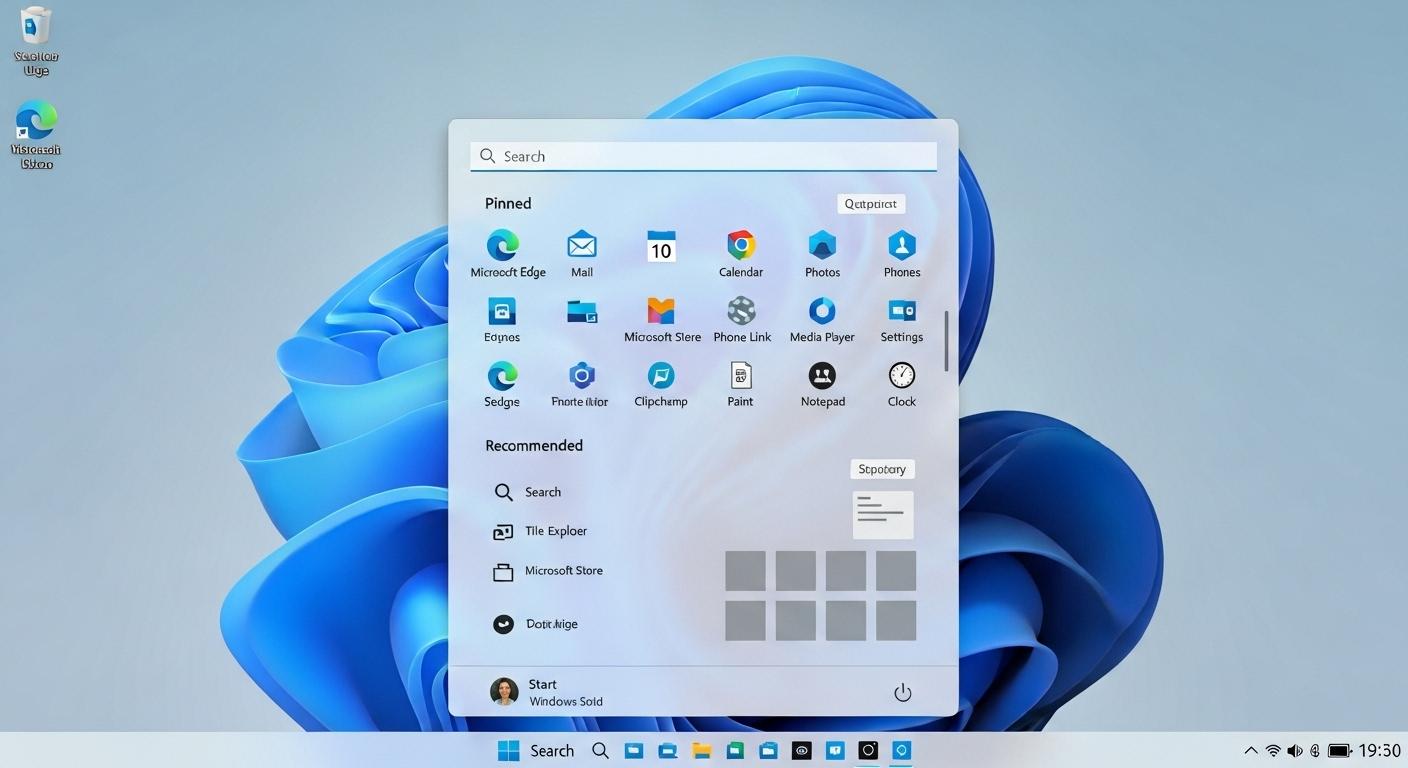The height and width of the screenshot is (768, 1408).
Task: Open the Wi-Fi settings from the system tray
Action: (x=1272, y=750)
